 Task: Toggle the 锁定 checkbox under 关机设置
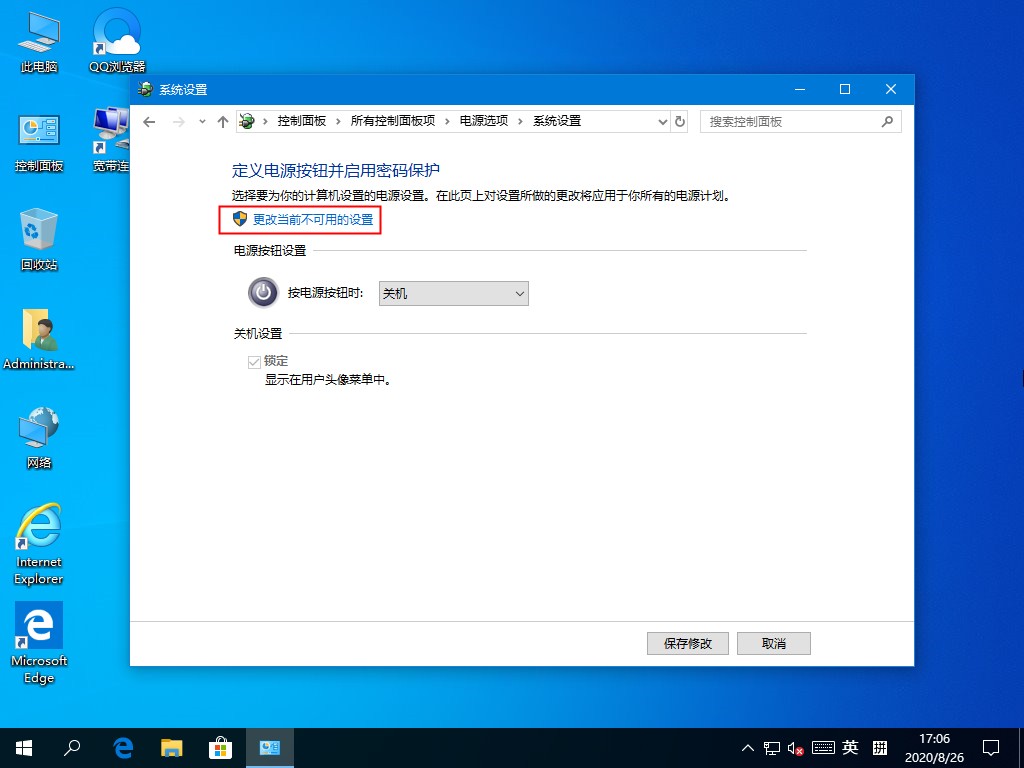(x=254, y=361)
